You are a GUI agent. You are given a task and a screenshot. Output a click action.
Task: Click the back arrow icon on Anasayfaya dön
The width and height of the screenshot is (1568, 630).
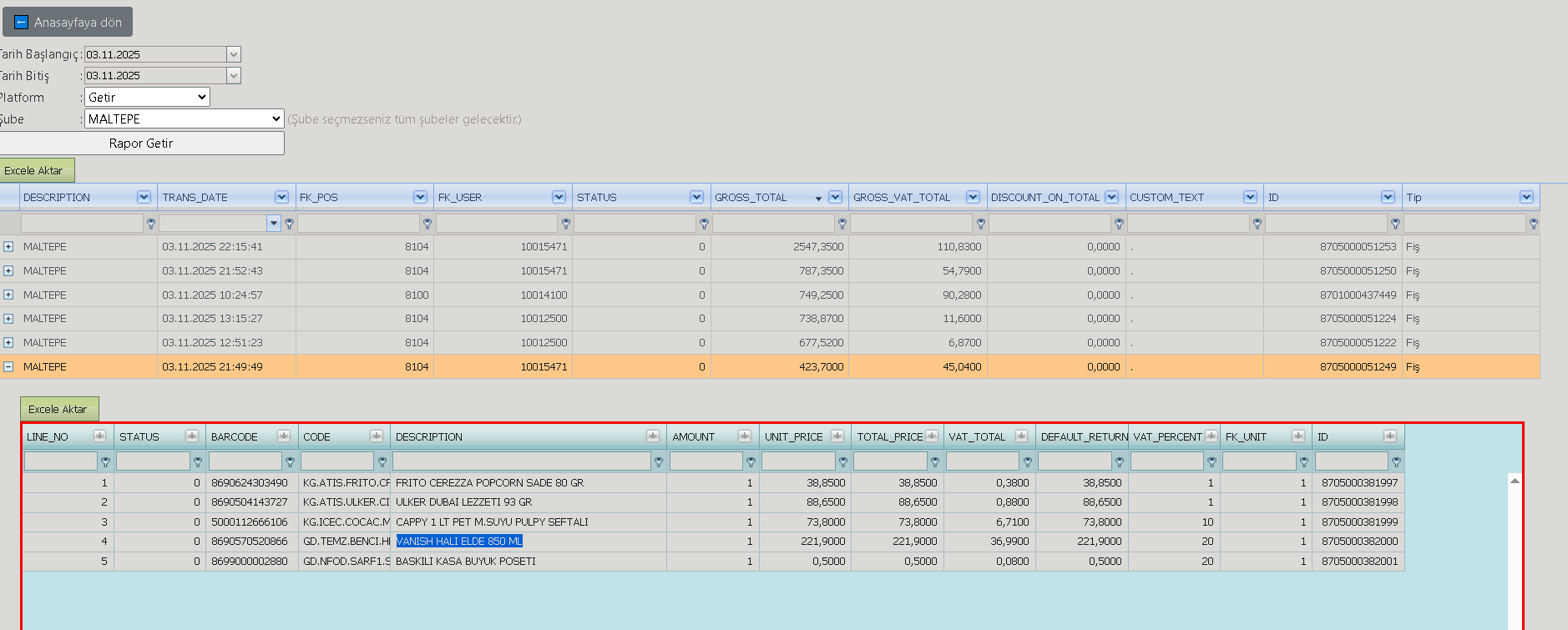click(x=22, y=23)
